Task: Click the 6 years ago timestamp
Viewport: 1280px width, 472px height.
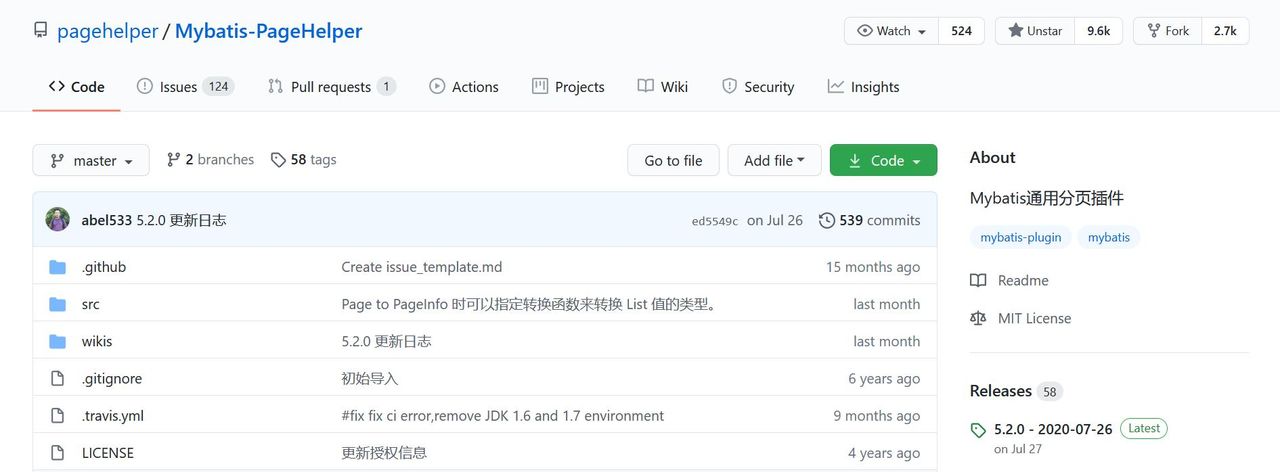Action: coord(884,379)
